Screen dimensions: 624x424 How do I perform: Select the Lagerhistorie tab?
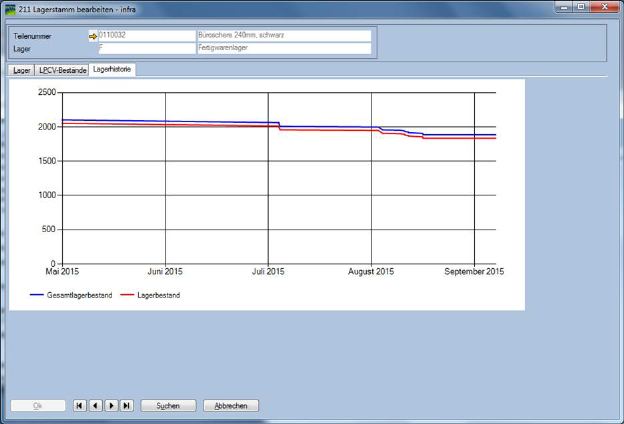coord(112,70)
